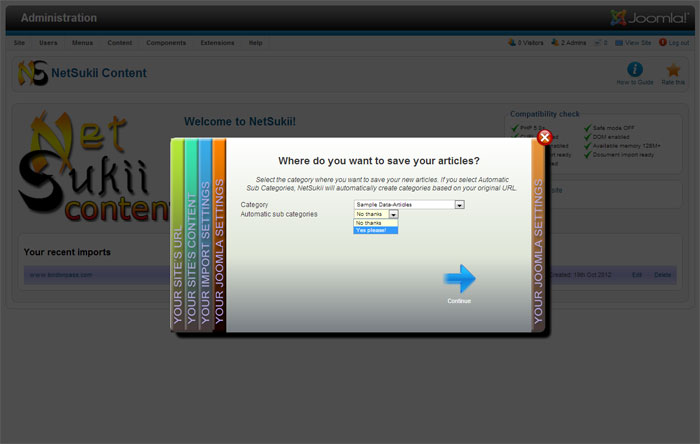Click the 2 Admins indicator
Viewport: 700px width, 444px height.
568,43
